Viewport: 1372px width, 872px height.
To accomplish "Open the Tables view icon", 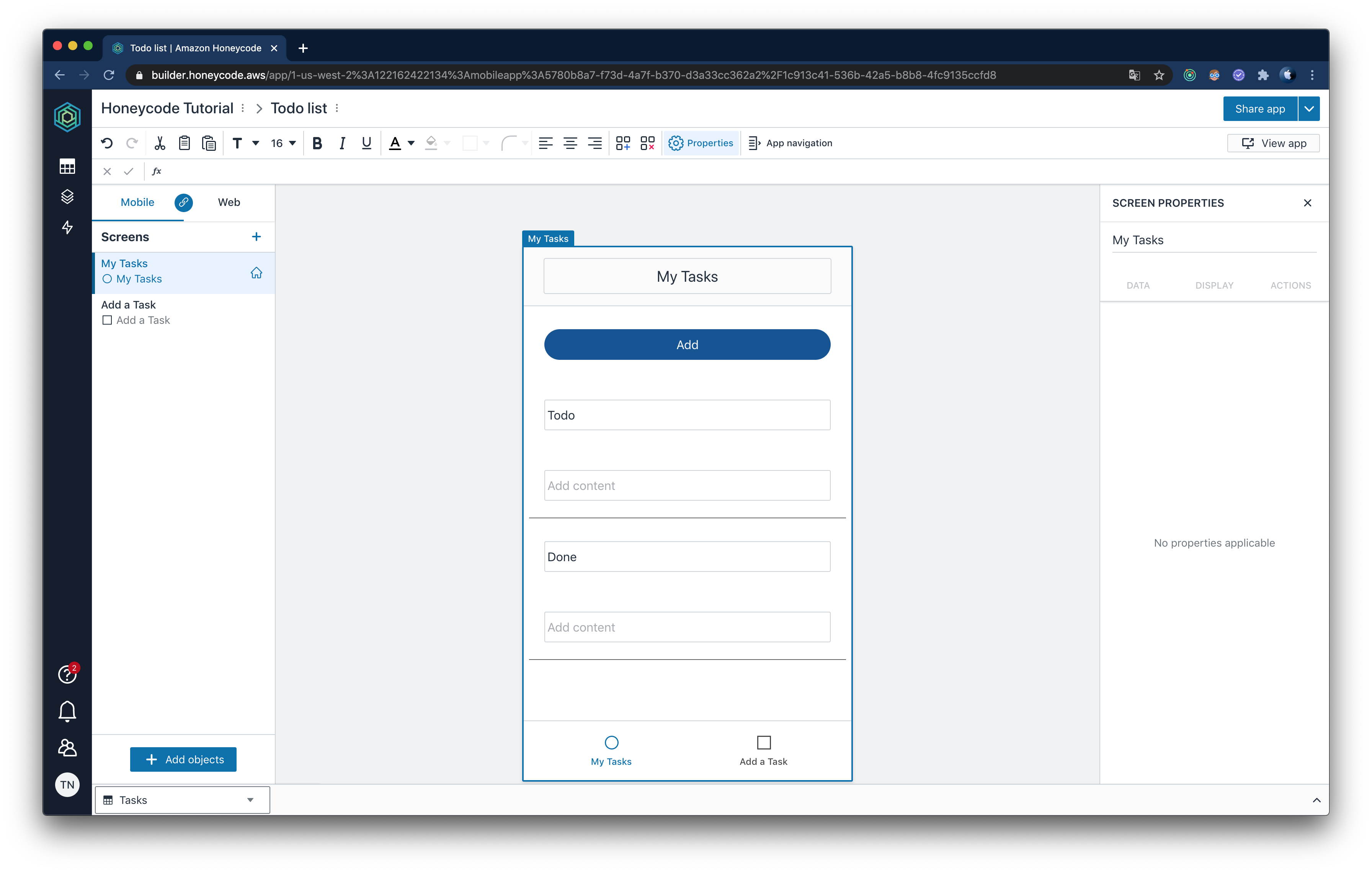I will tap(67, 166).
